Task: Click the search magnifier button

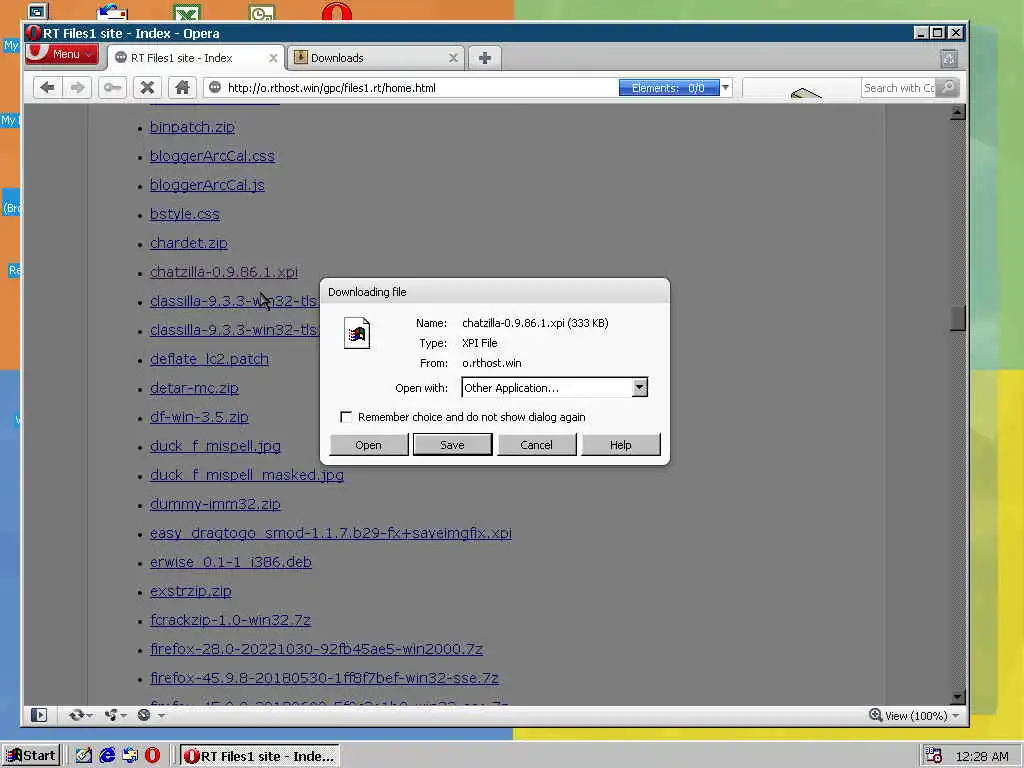Action: (948, 88)
